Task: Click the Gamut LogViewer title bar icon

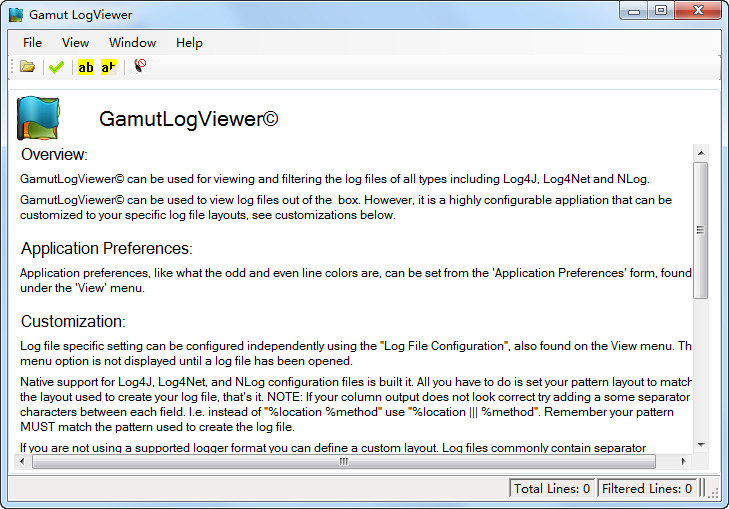Action: pos(16,14)
